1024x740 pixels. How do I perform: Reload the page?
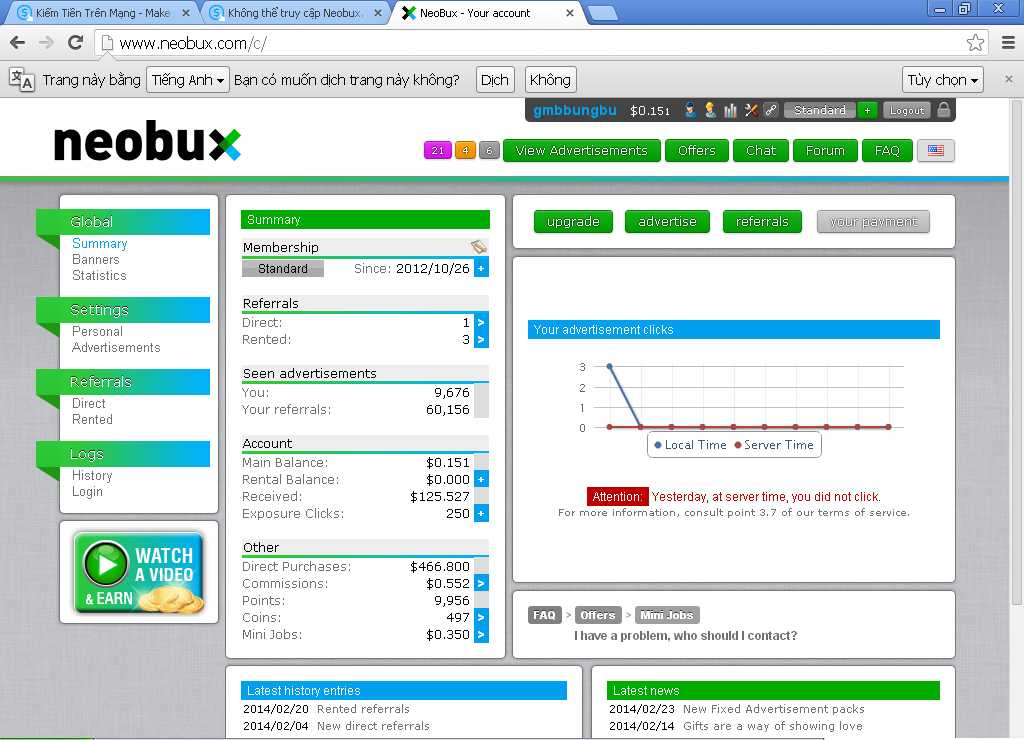coord(76,43)
